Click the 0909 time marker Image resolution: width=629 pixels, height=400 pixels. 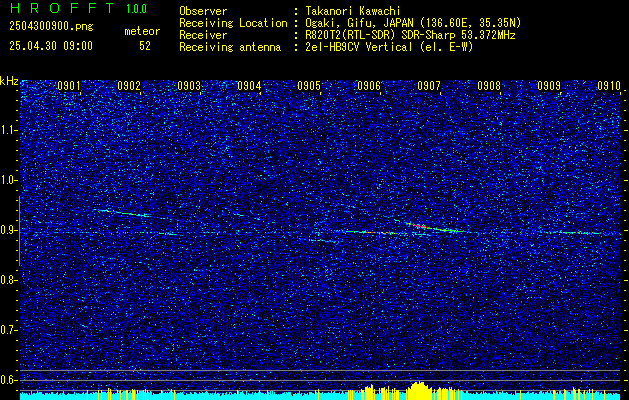(x=549, y=86)
